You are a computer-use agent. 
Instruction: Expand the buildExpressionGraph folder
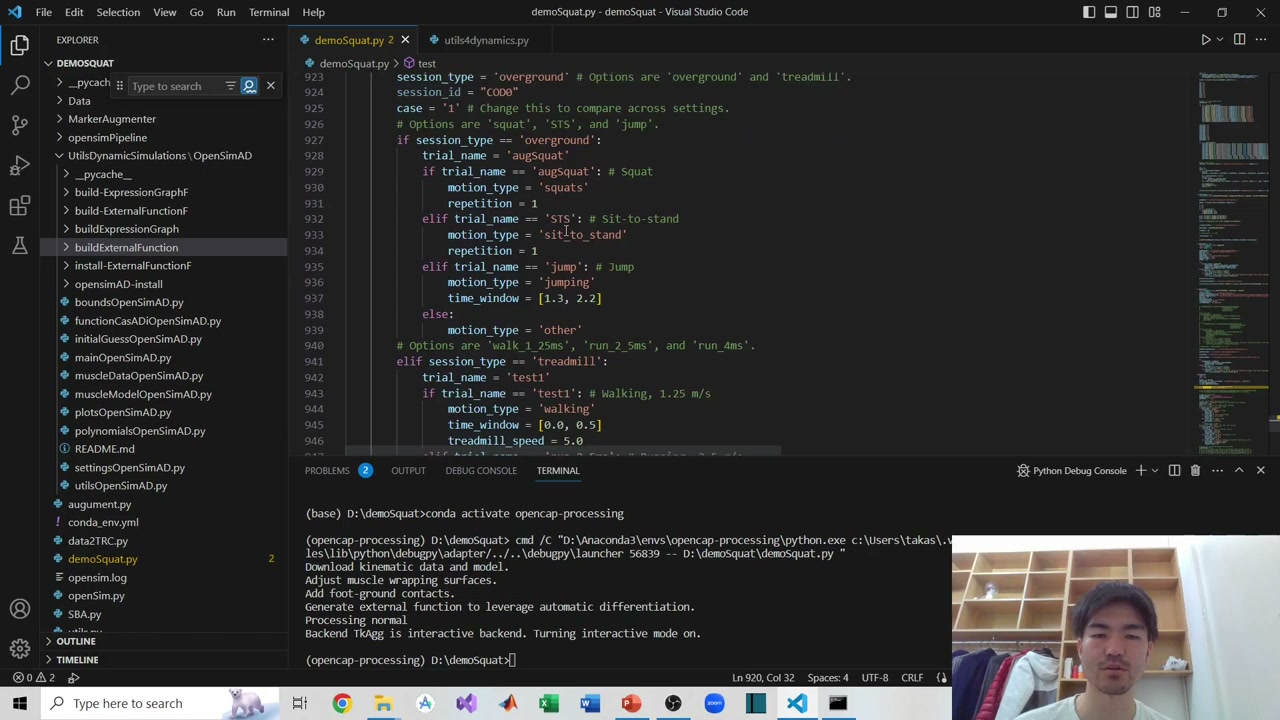coord(126,229)
